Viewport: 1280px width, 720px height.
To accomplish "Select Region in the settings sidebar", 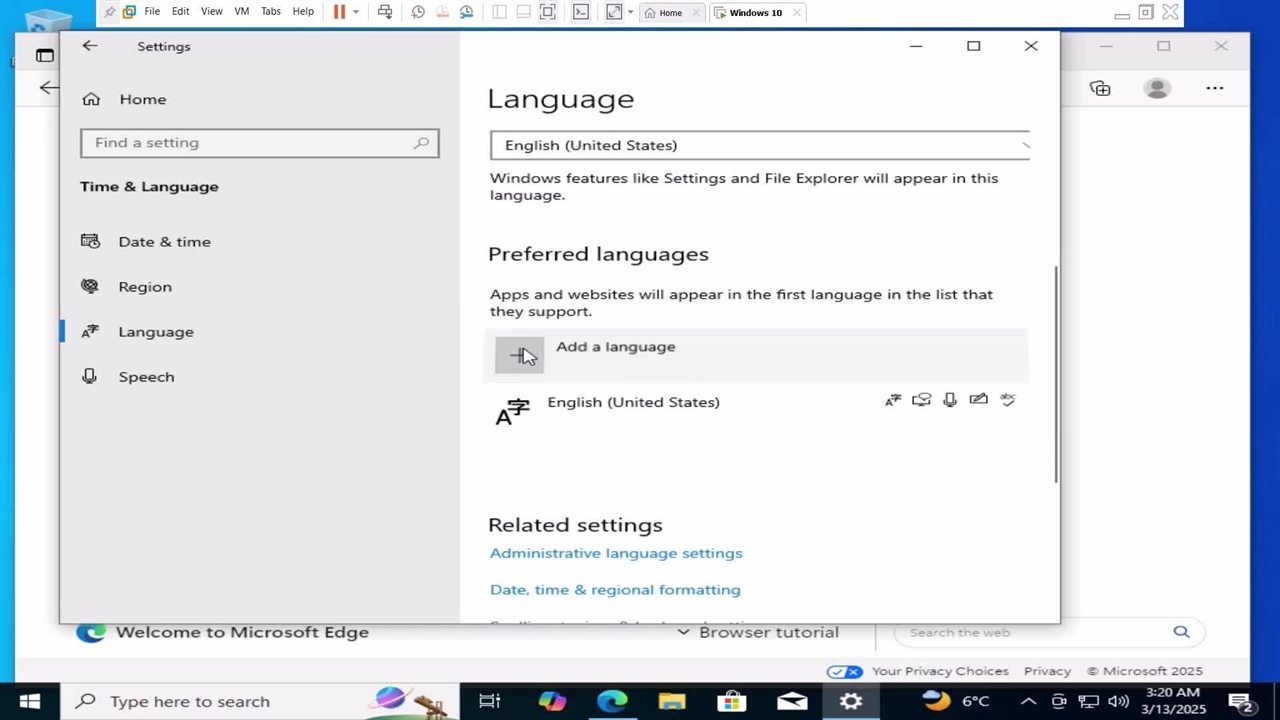I will click(145, 287).
